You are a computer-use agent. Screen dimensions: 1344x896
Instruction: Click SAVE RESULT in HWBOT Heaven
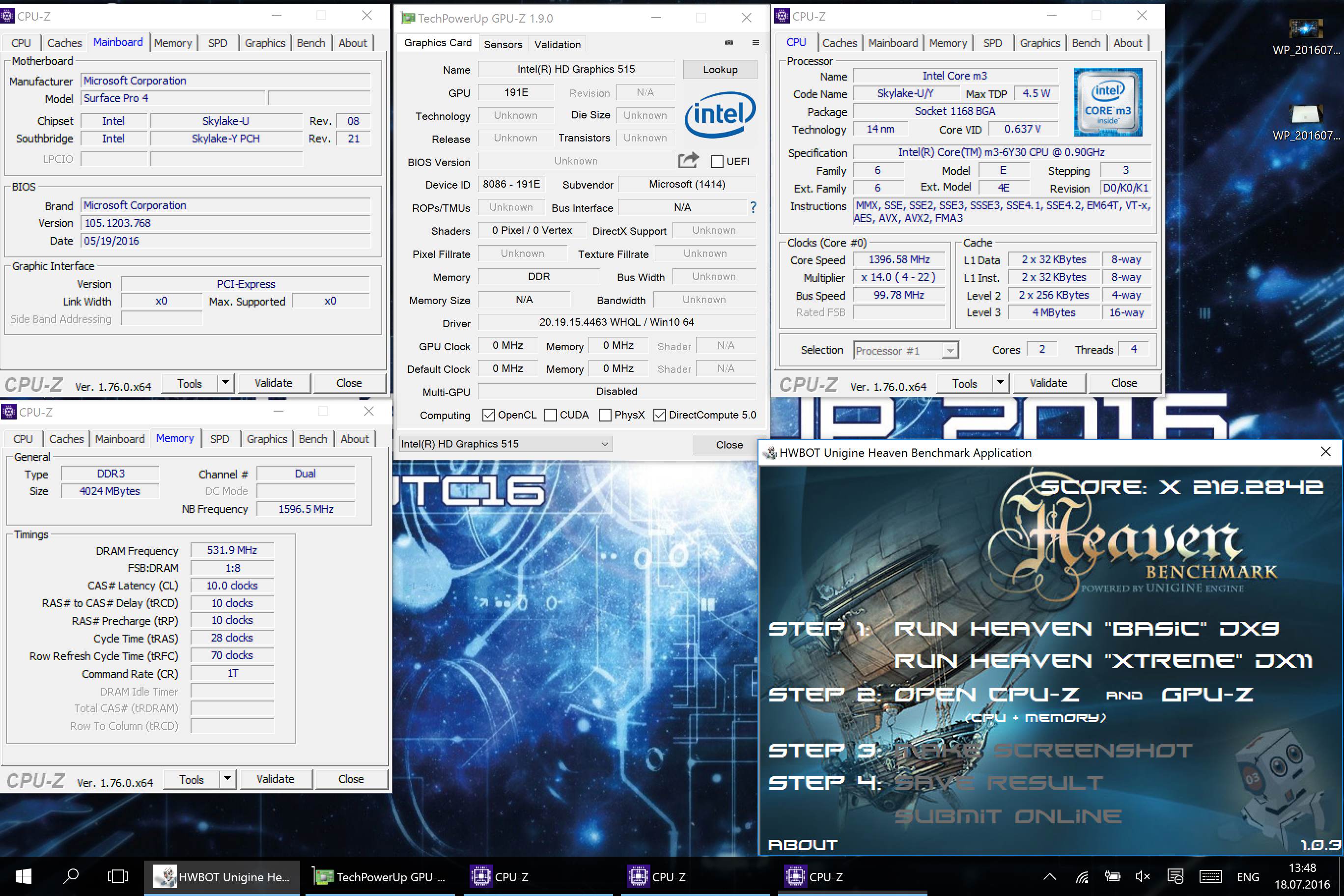coord(998,783)
